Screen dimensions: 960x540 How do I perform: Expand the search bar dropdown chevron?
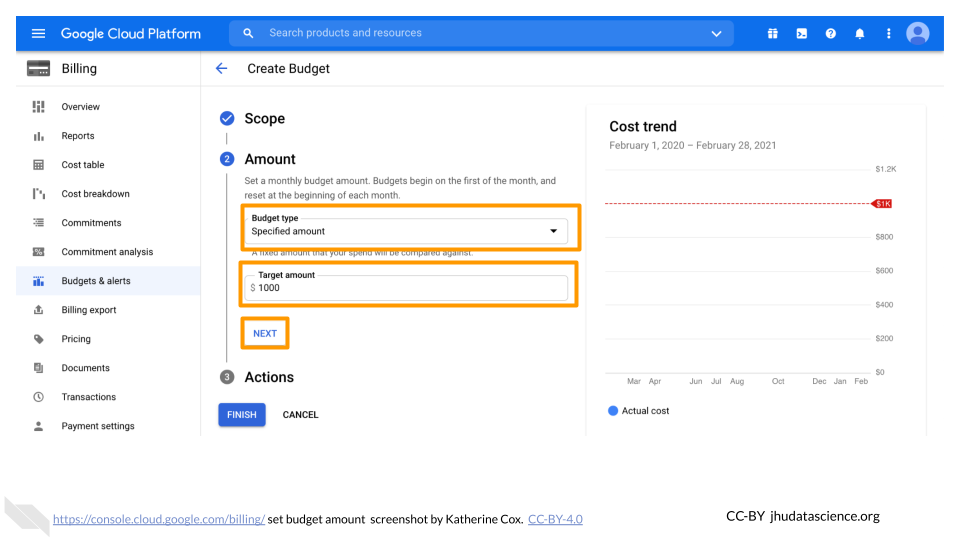(x=716, y=34)
